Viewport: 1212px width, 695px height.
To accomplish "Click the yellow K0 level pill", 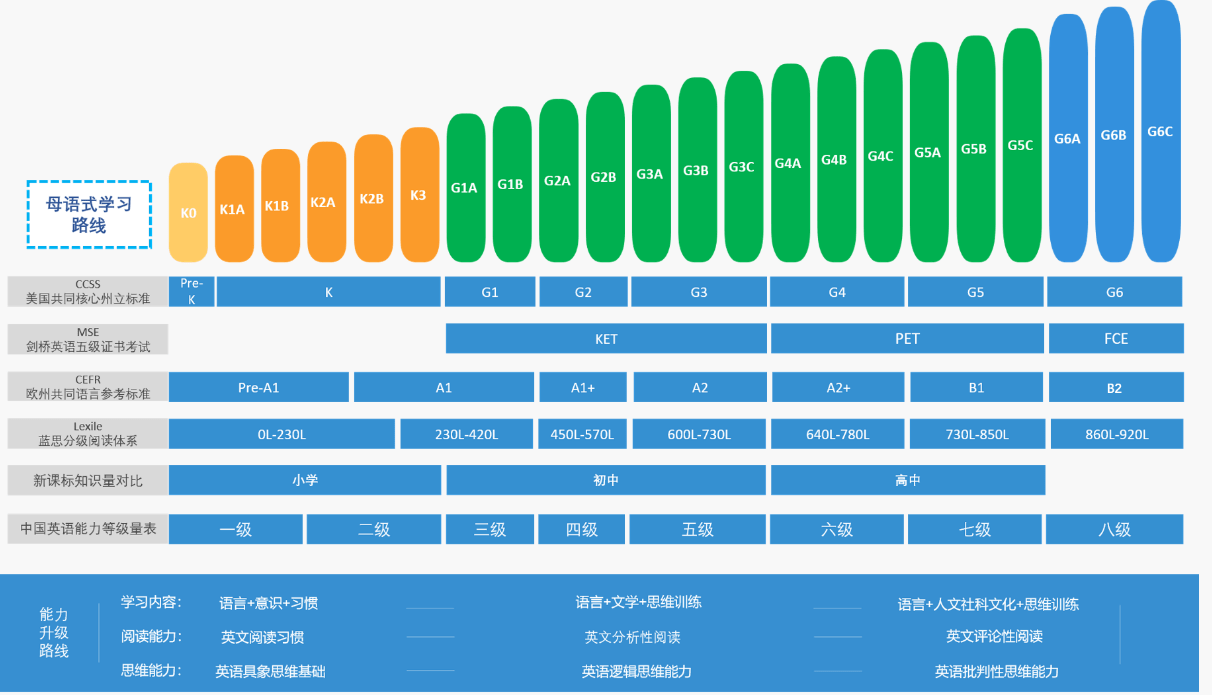I will click(x=188, y=212).
